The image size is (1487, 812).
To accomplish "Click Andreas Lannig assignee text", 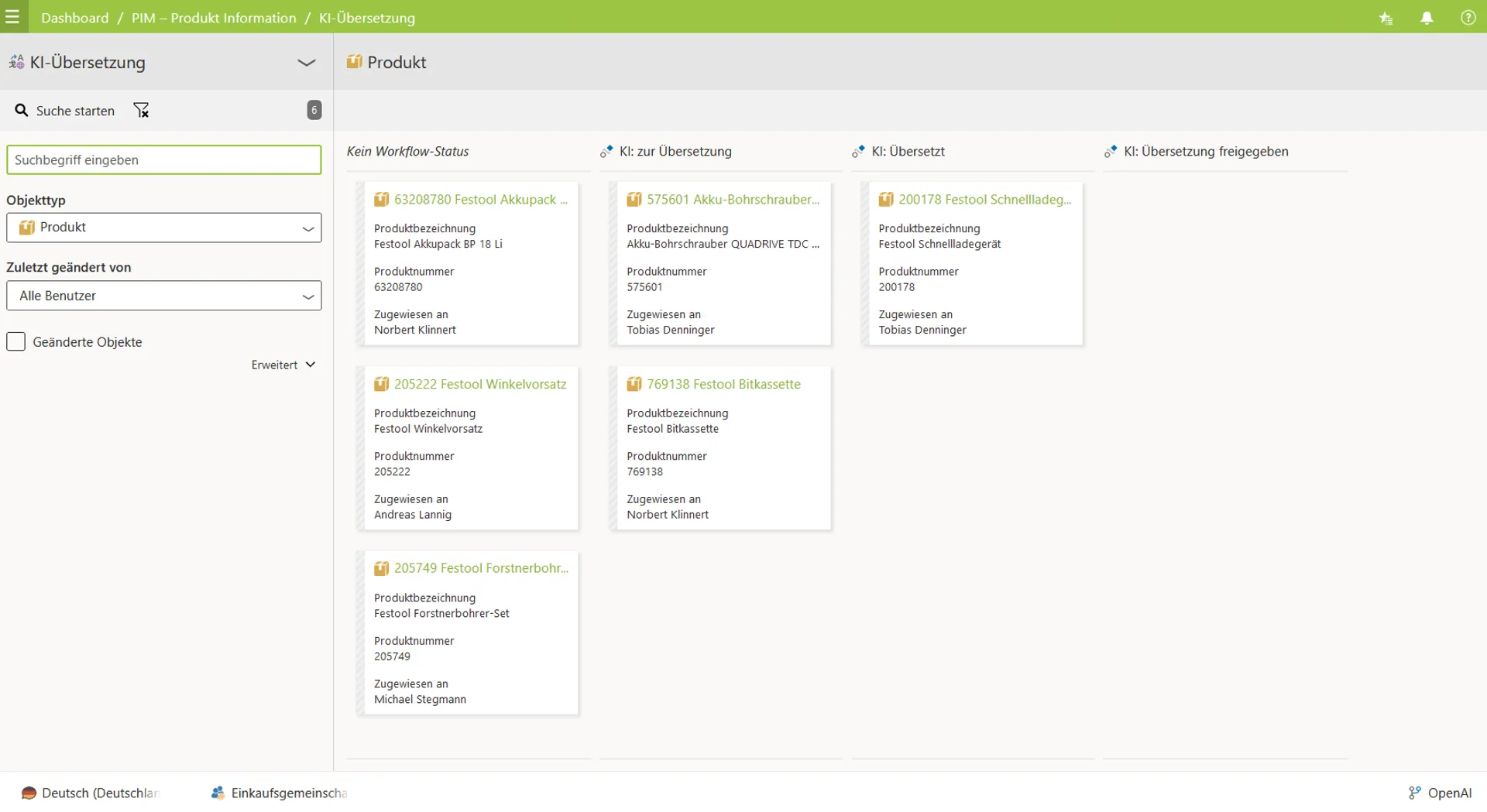I will click(413, 515).
